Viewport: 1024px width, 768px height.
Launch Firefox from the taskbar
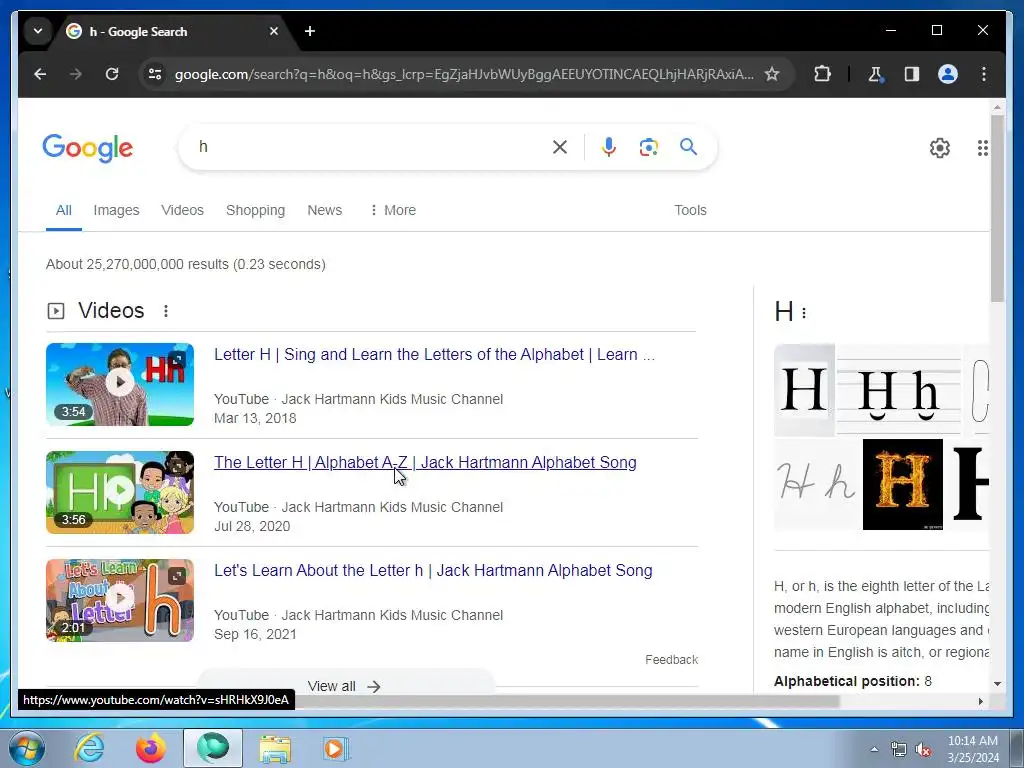(x=150, y=748)
